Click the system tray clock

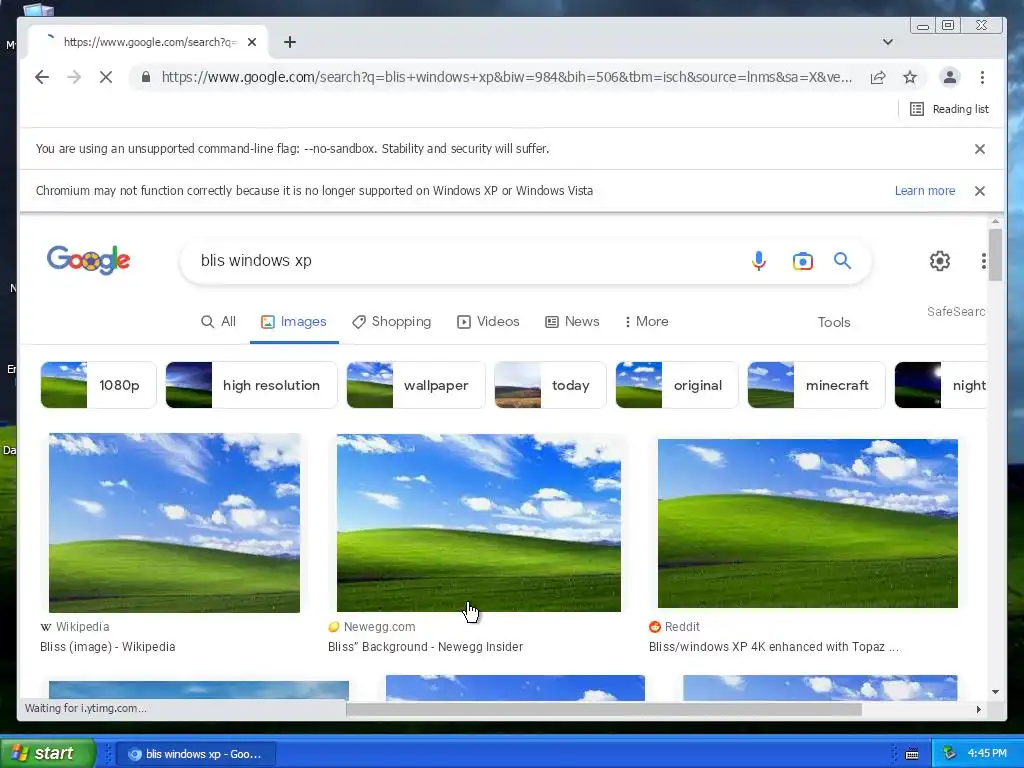point(987,753)
